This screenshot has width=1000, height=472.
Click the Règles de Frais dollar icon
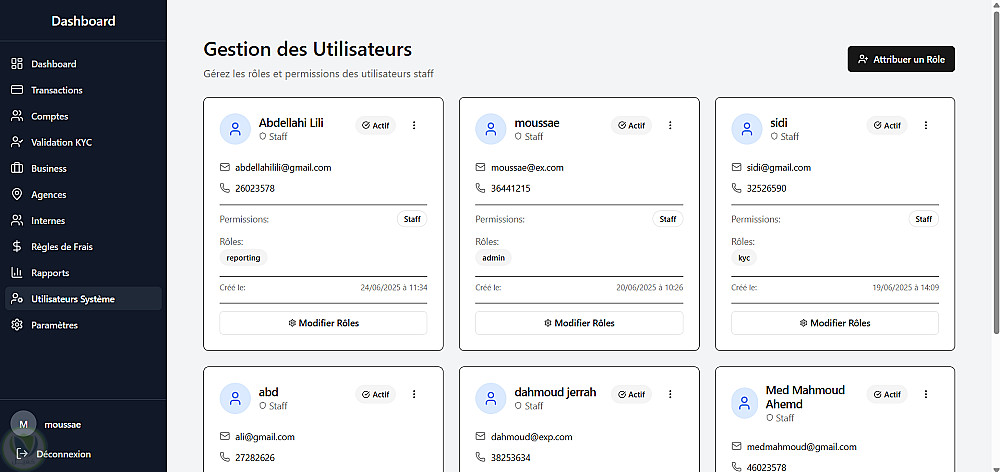[17, 246]
